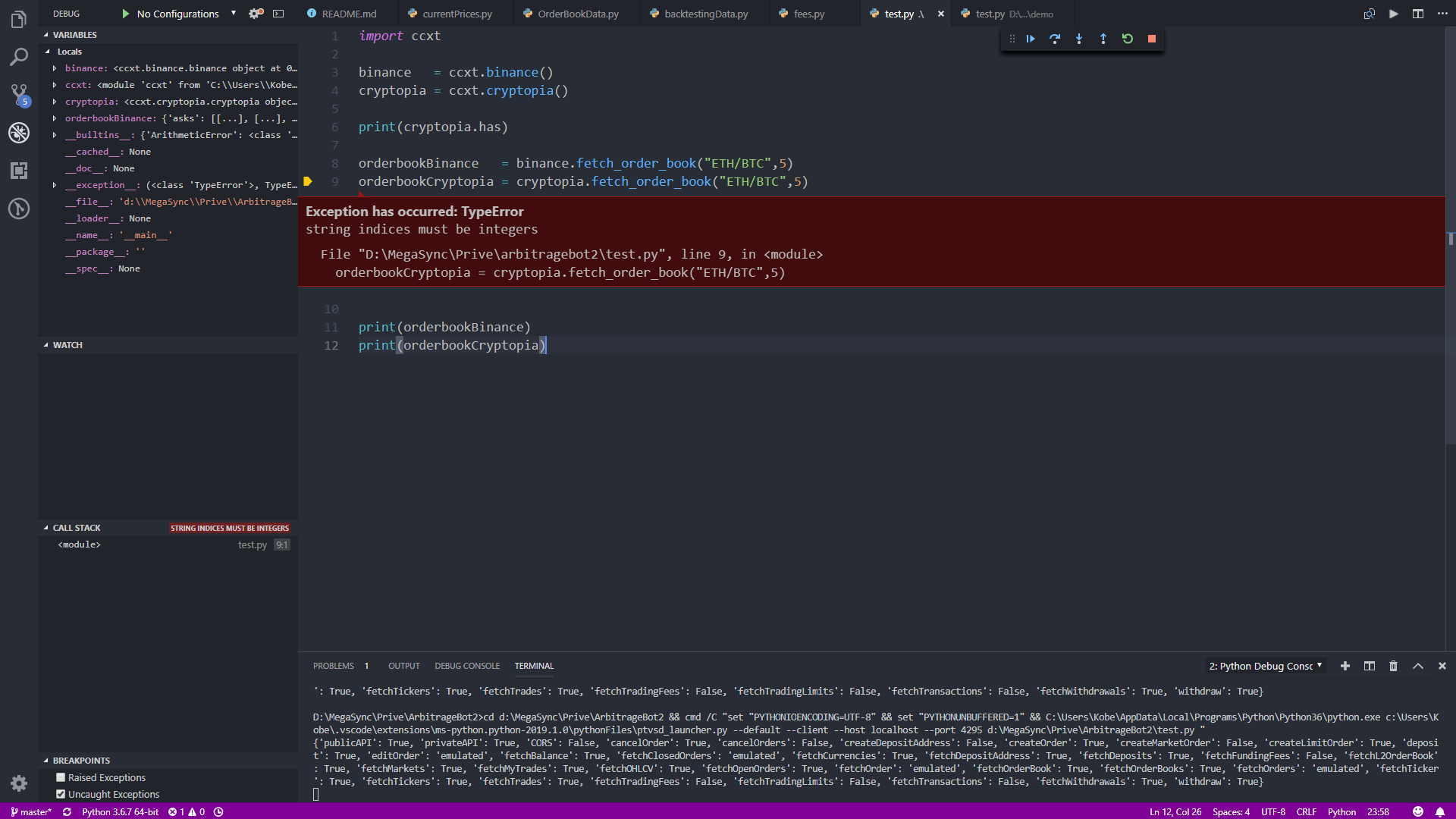The image size is (1456, 819).
Task: Select the Python 3.6.7 interpreter
Action: point(119,811)
